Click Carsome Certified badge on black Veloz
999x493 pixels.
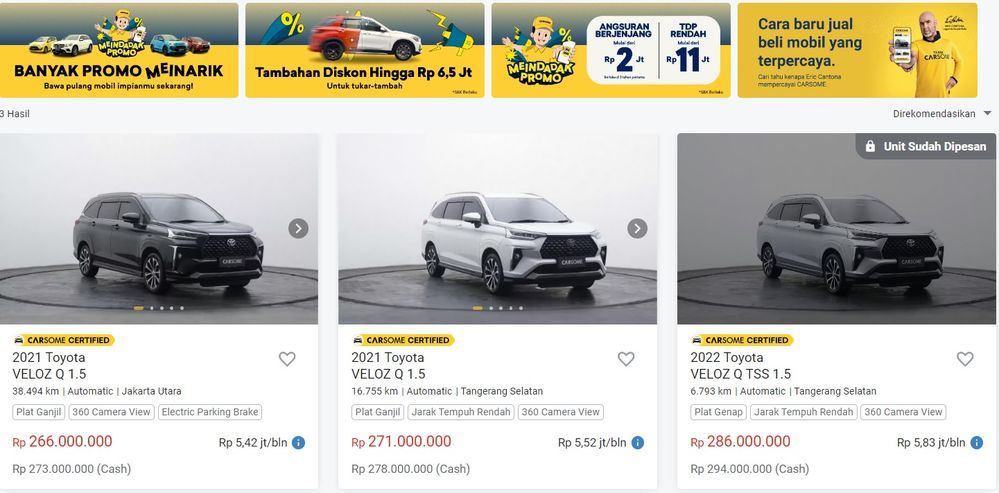(x=63, y=340)
